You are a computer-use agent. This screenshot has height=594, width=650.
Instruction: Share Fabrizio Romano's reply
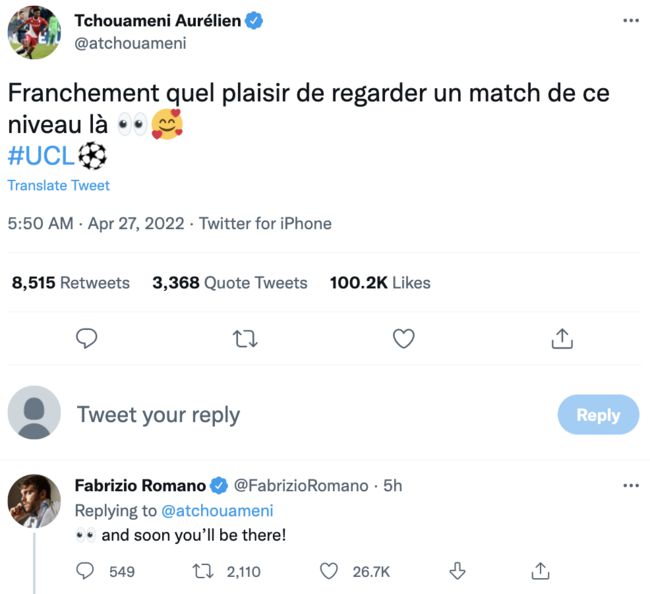[x=540, y=571]
